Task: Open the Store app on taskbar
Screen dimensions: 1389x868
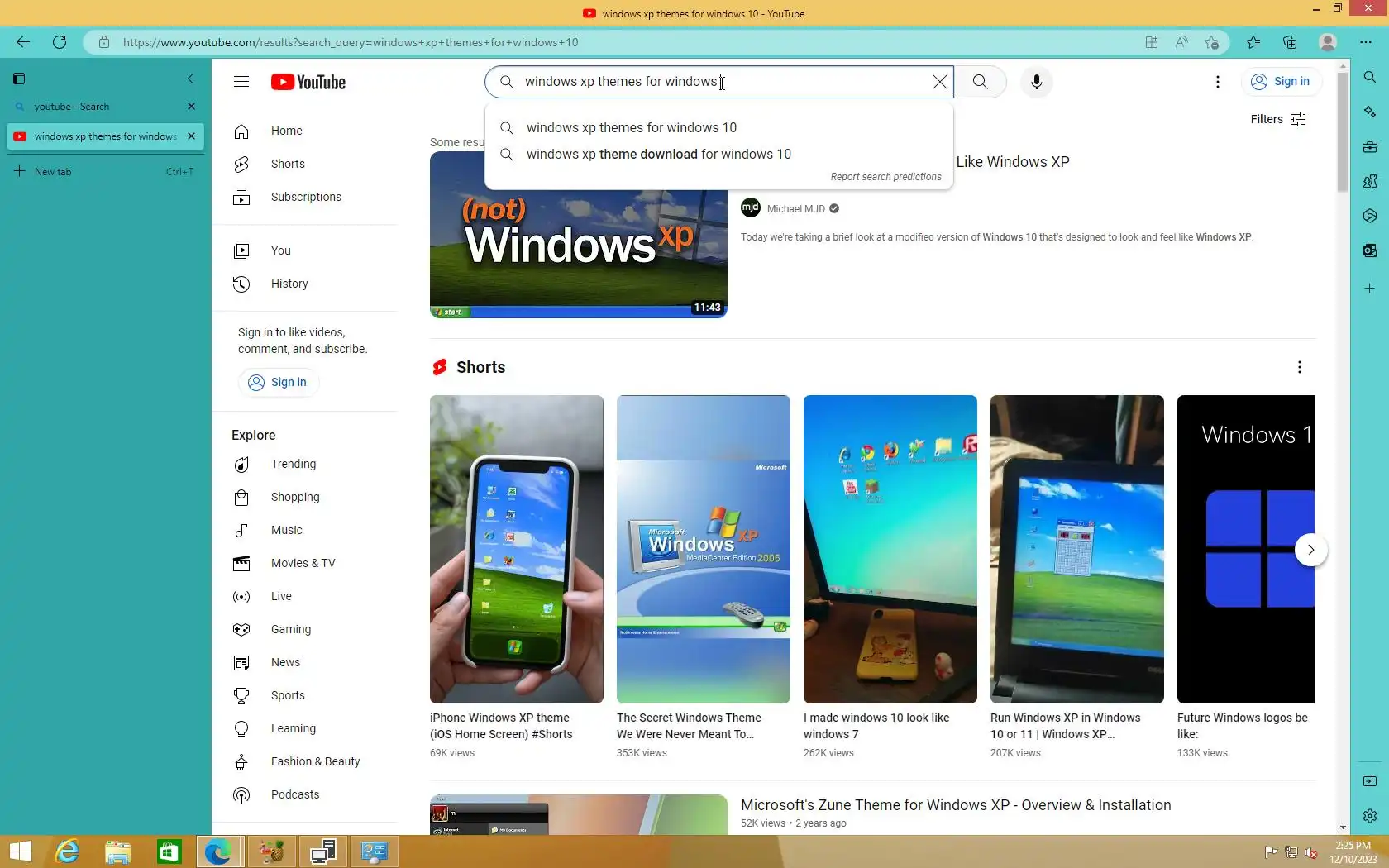Action: tap(169, 851)
